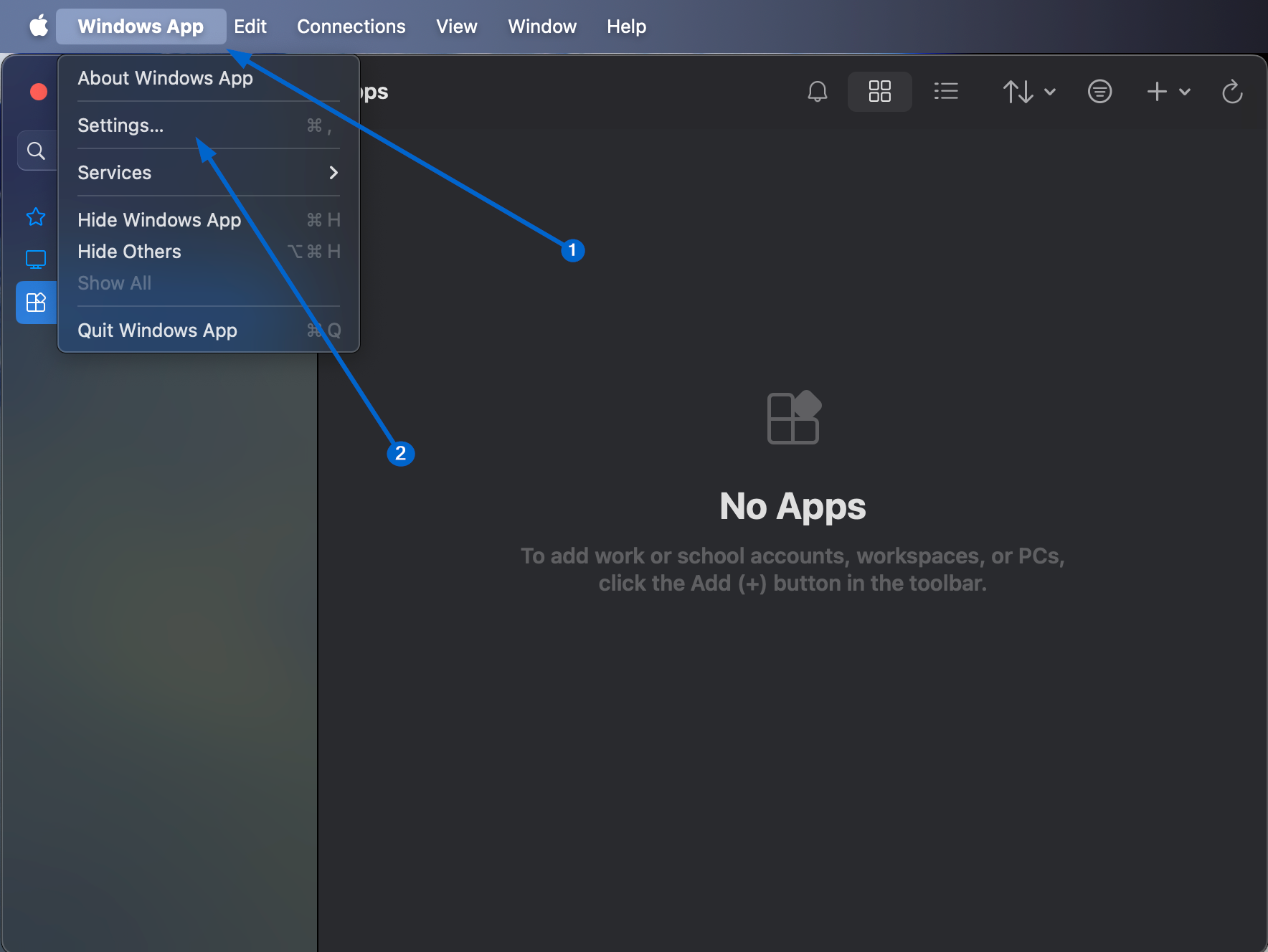
Task: Expand the Services submenu
Action: tap(209, 173)
